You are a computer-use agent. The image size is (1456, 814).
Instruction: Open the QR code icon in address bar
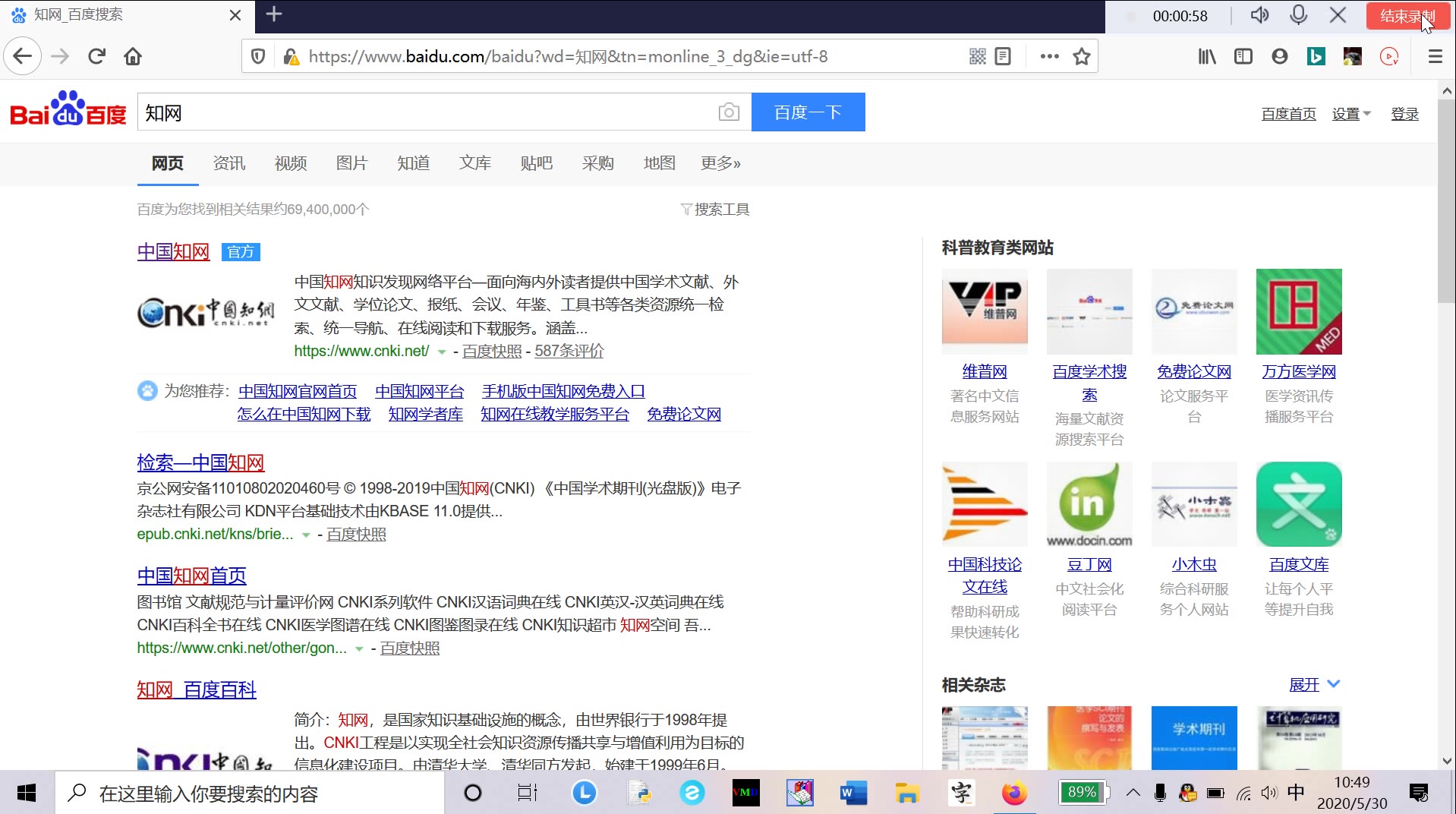pyautogui.click(x=977, y=56)
